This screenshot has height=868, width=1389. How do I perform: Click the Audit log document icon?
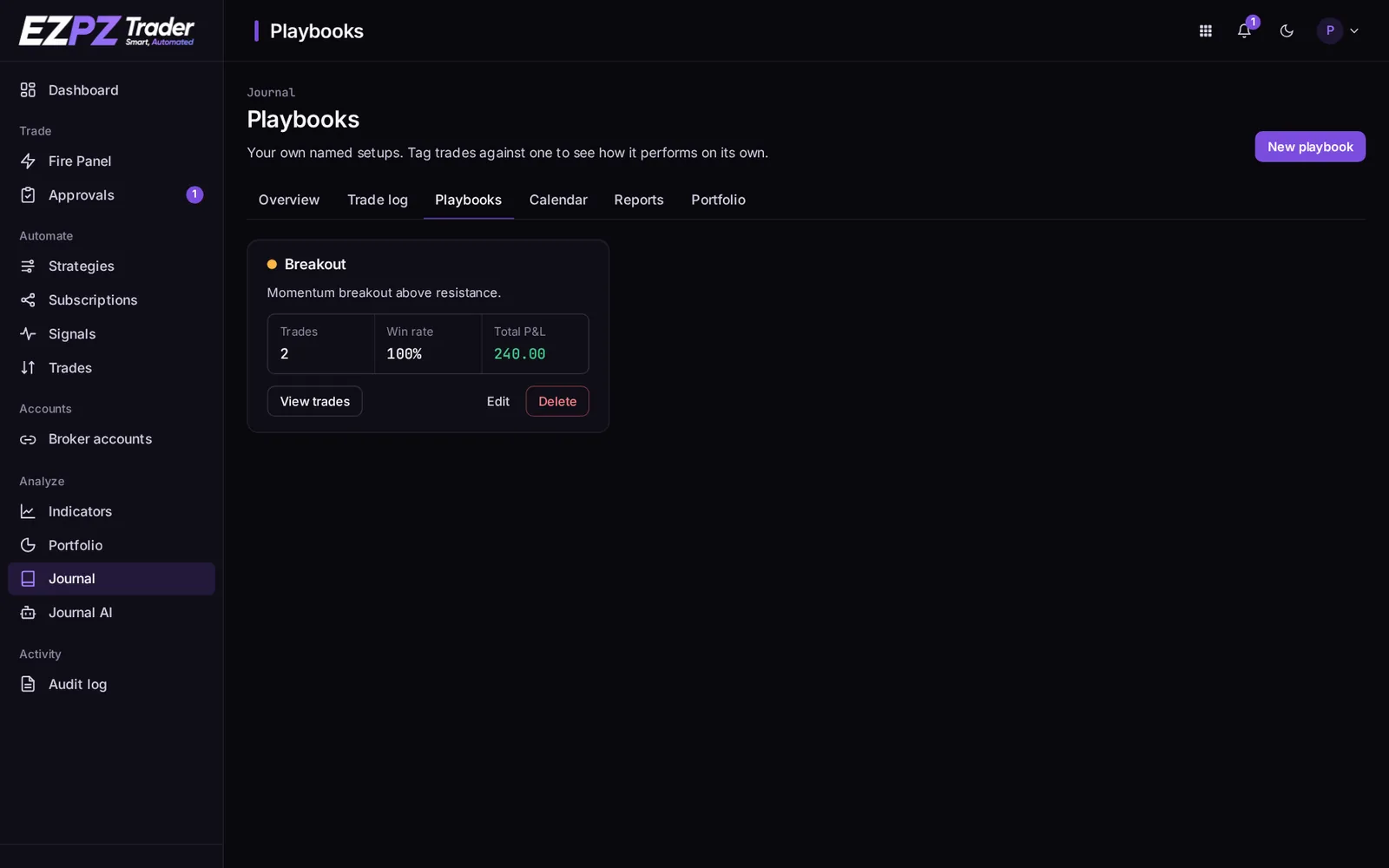[28, 685]
